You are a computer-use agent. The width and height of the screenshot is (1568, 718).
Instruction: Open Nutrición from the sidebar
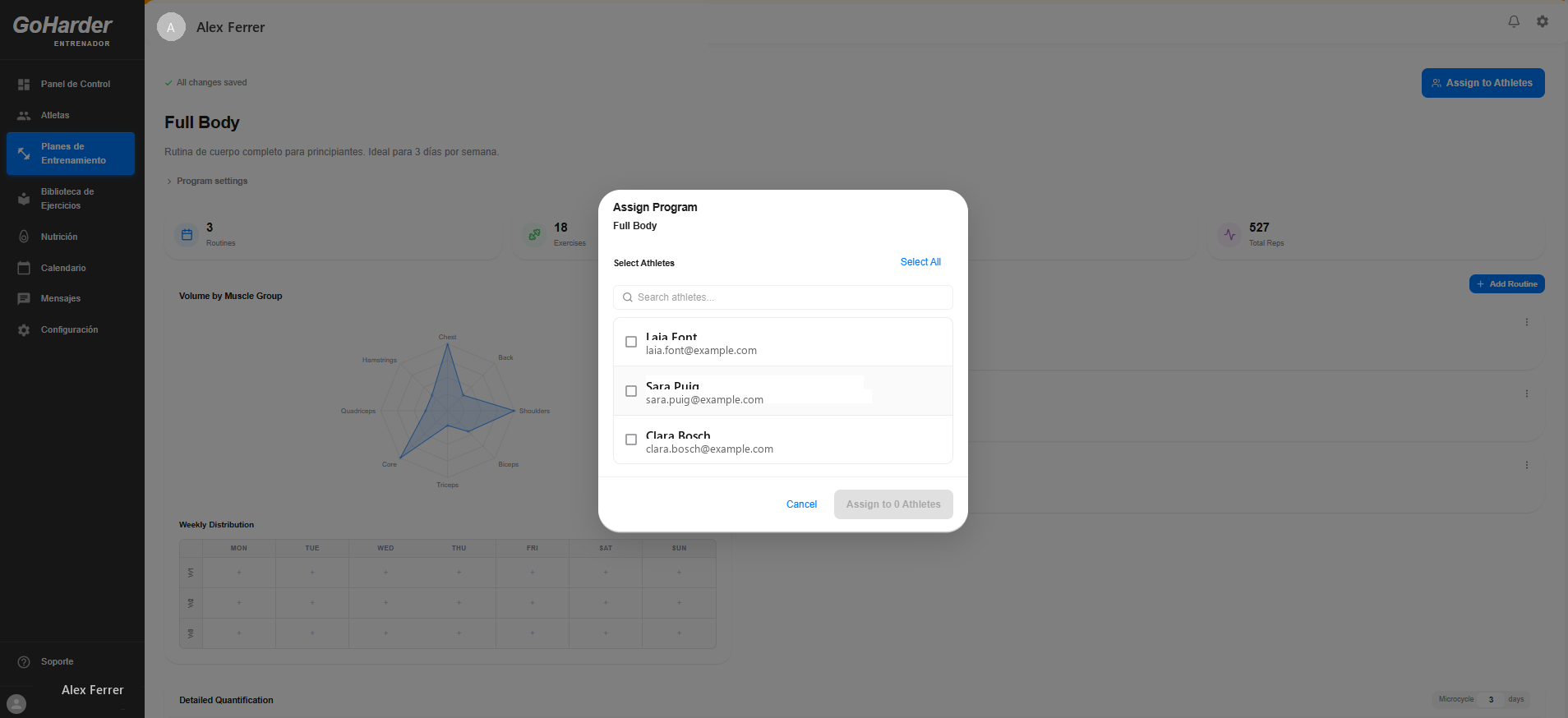coord(71,237)
